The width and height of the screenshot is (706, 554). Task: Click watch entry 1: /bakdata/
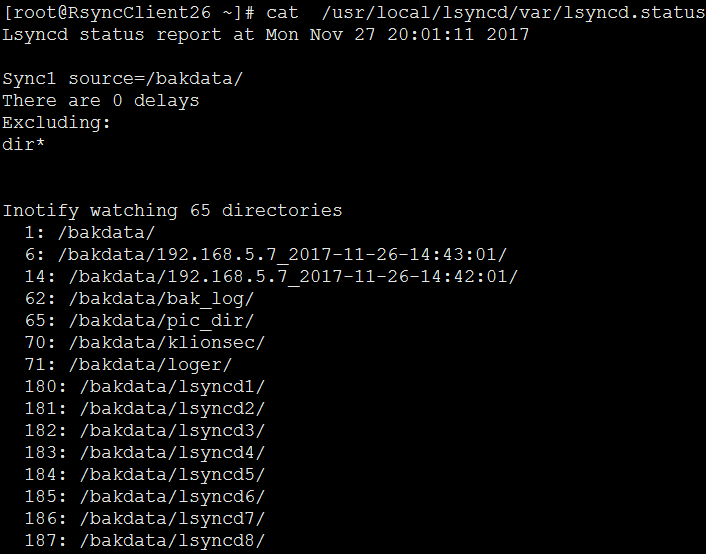(90, 233)
